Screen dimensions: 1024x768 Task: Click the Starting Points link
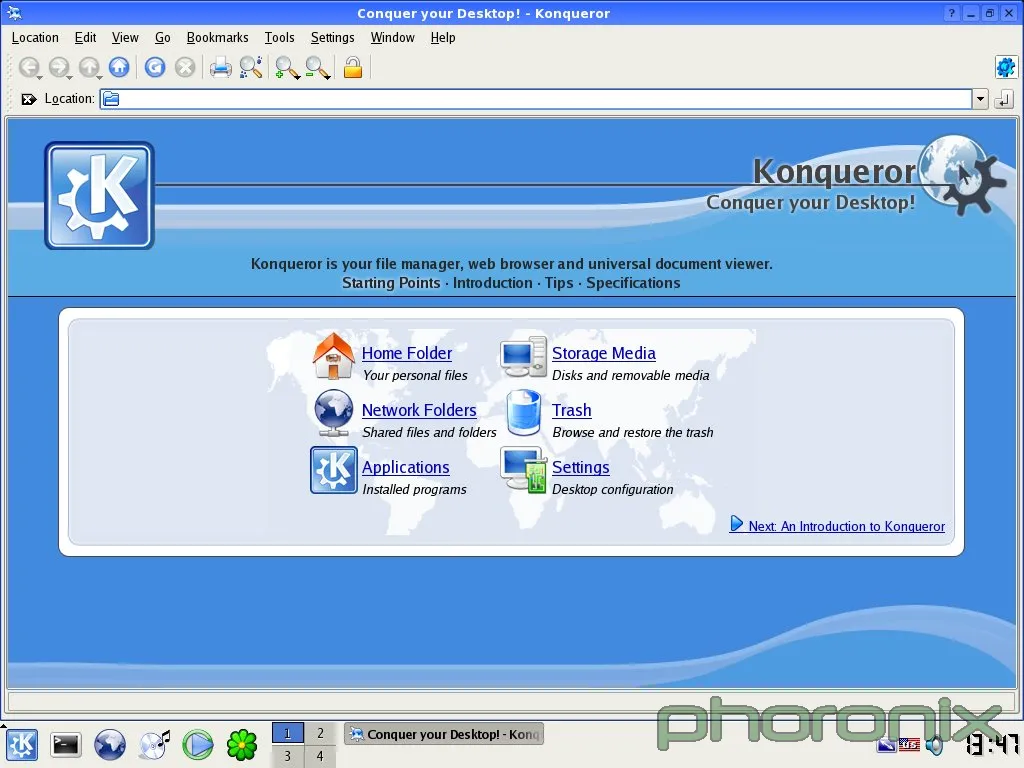coord(391,283)
